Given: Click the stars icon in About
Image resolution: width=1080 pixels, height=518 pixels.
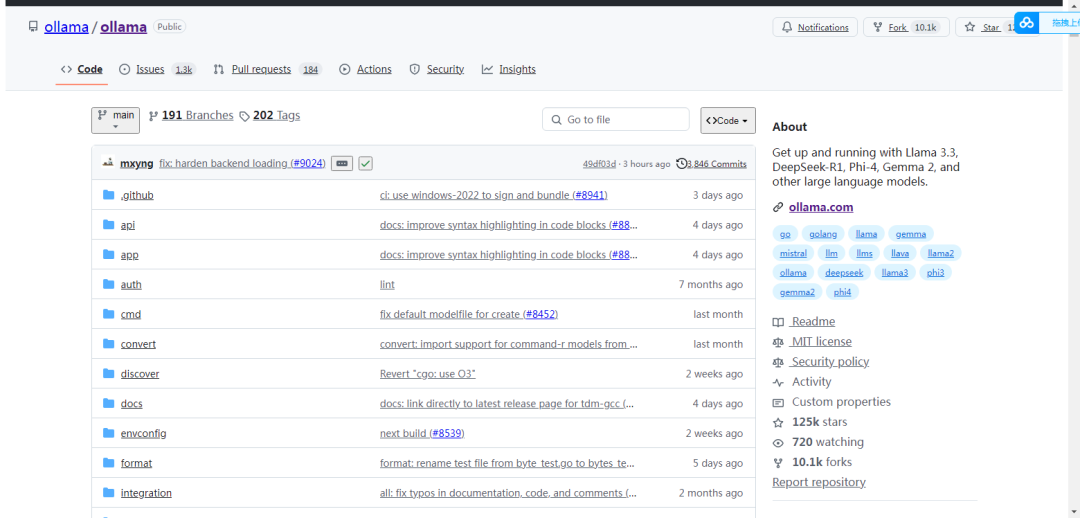Looking at the screenshot, I should 778,422.
